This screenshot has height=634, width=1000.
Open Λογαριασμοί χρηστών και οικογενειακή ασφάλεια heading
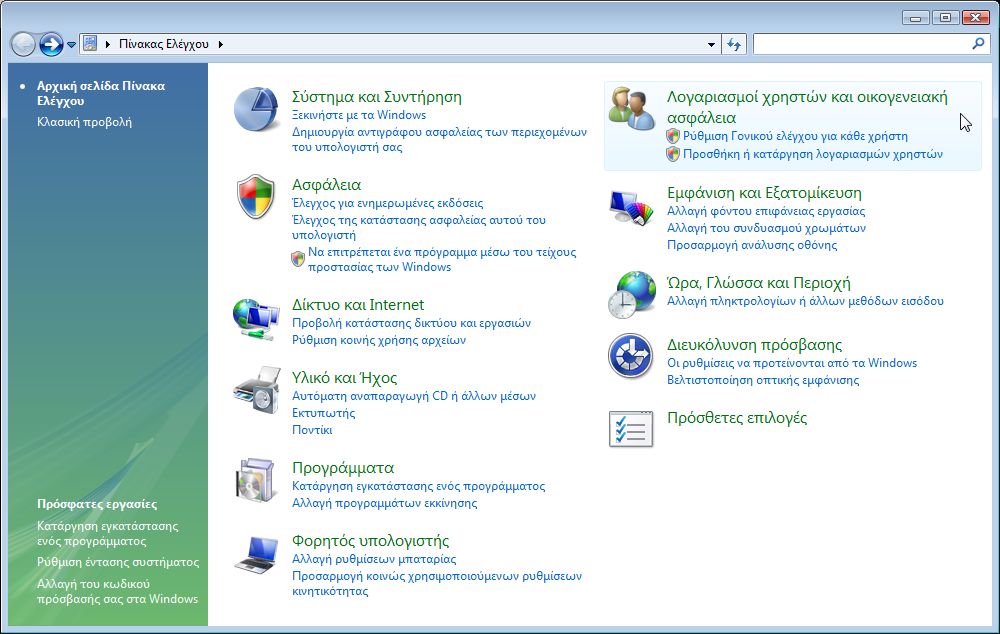tap(807, 107)
